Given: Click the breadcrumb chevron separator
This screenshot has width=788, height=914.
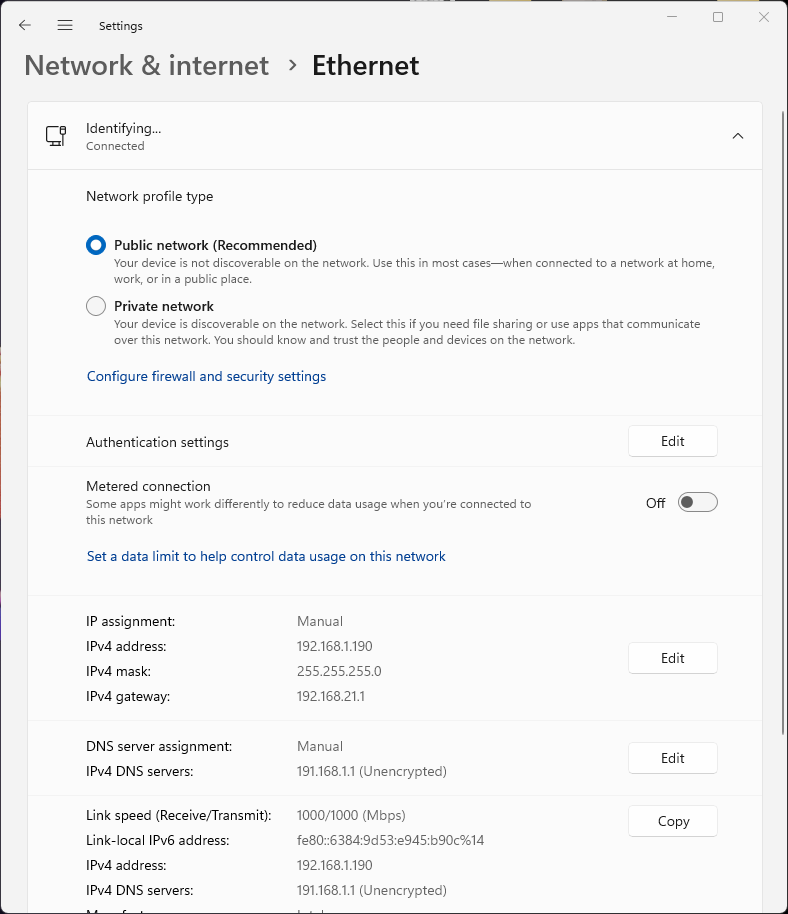Looking at the screenshot, I should coord(292,65).
